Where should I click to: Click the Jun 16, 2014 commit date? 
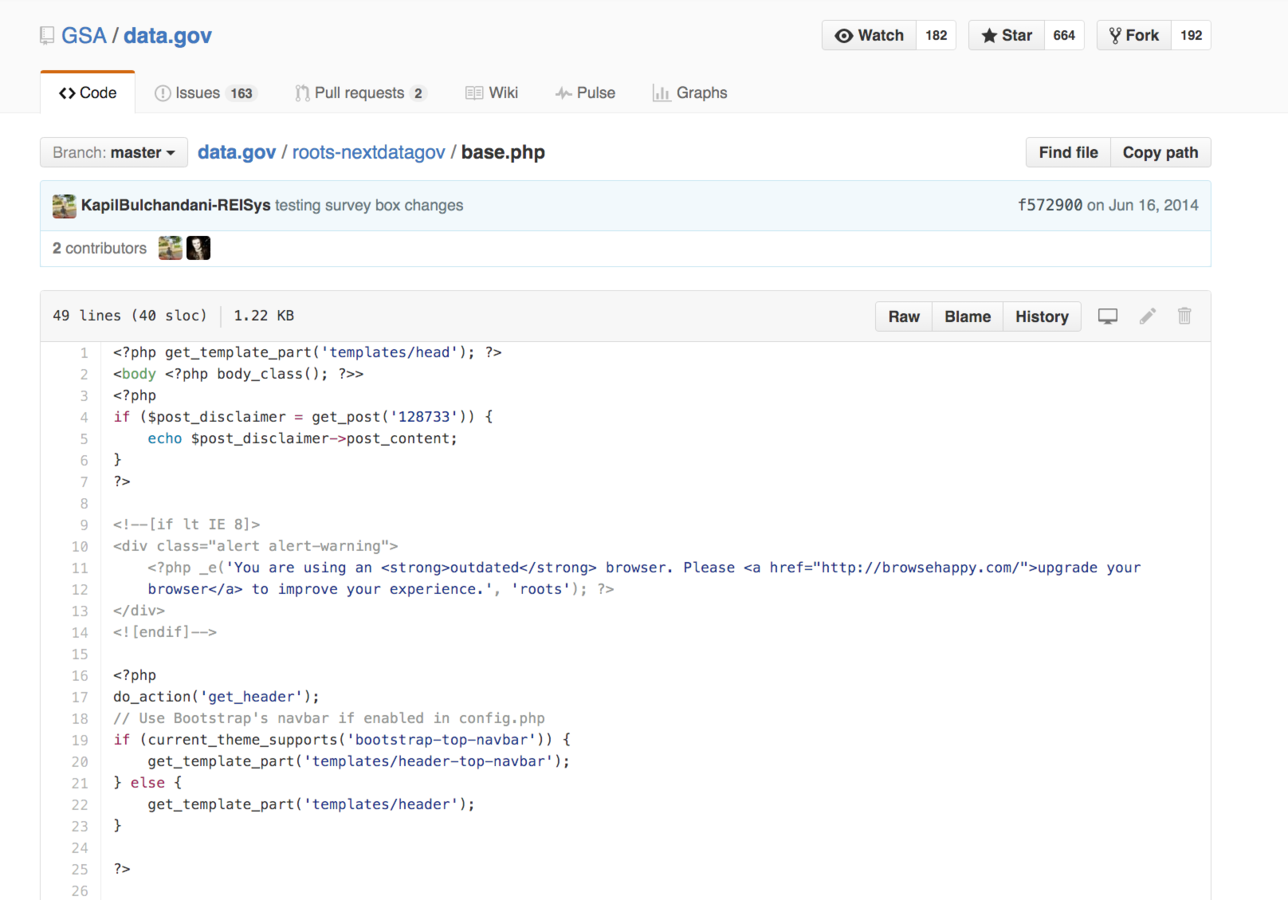click(1153, 205)
